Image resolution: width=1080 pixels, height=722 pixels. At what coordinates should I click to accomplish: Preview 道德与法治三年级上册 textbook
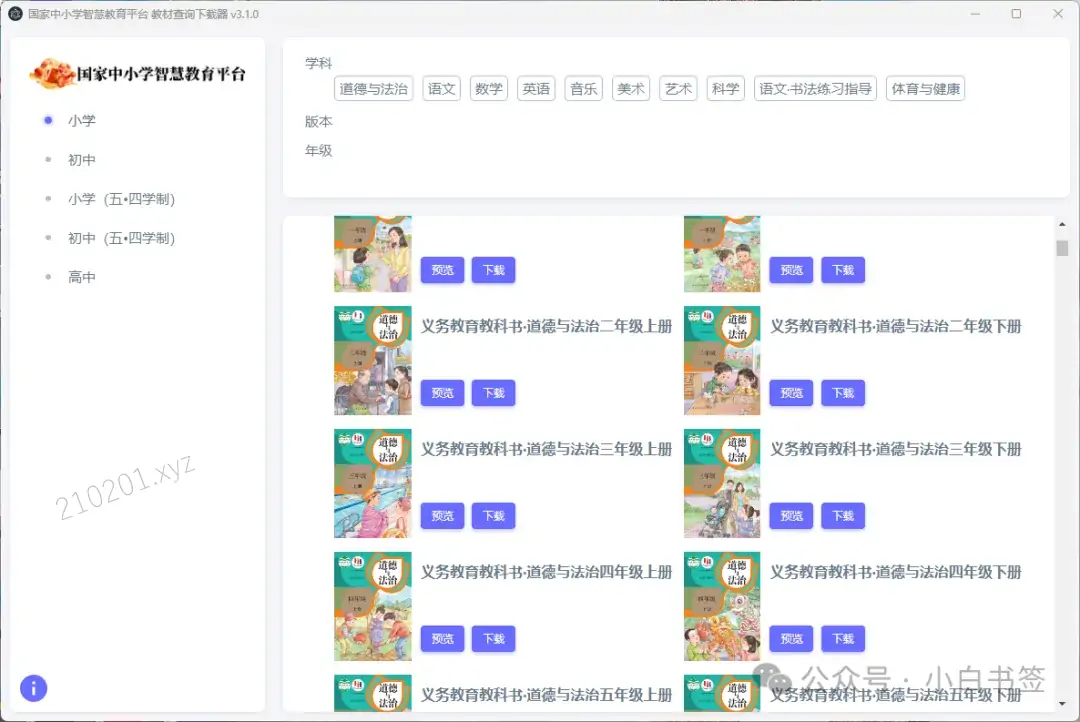pos(442,515)
